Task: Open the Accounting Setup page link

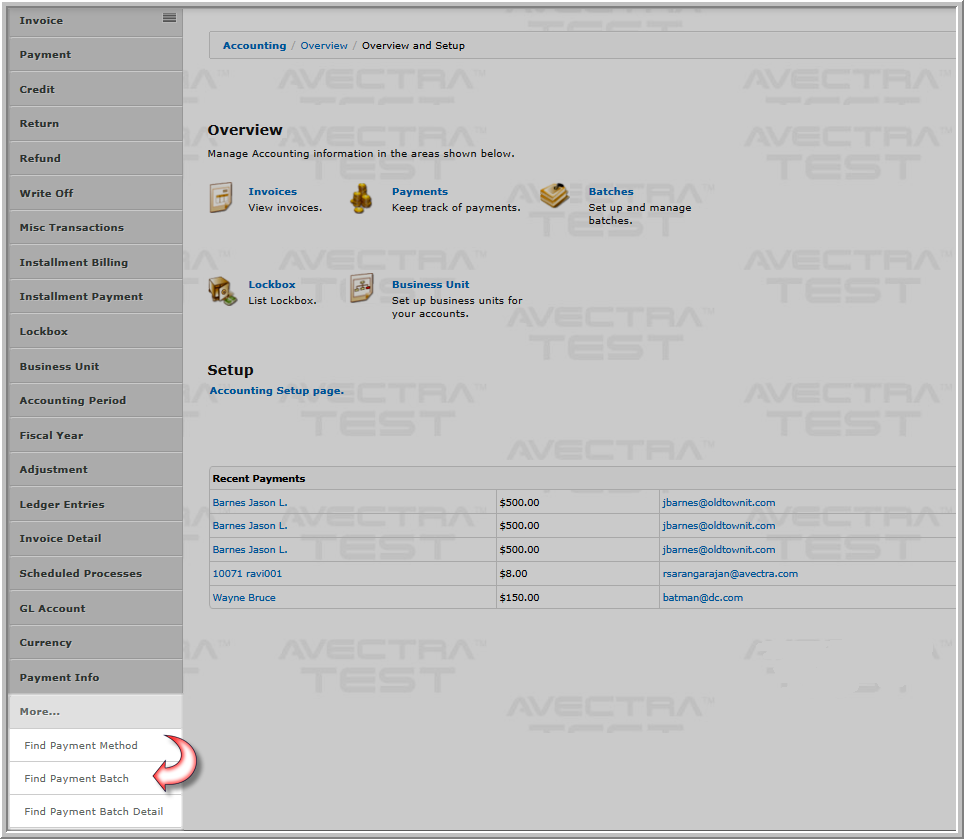Action: pos(277,391)
